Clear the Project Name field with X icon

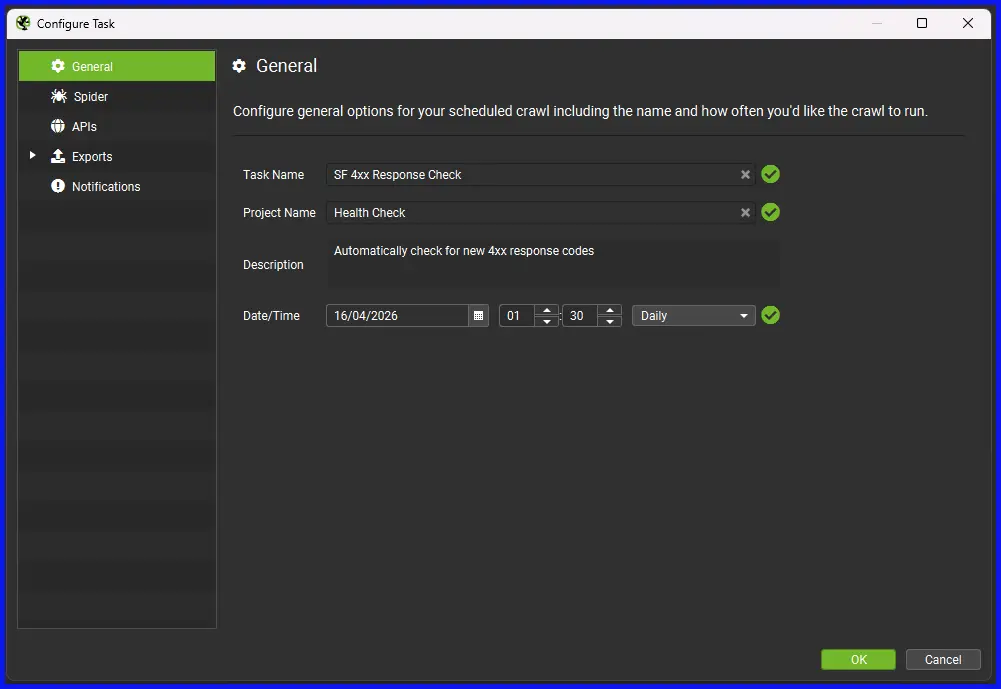click(x=745, y=213)
